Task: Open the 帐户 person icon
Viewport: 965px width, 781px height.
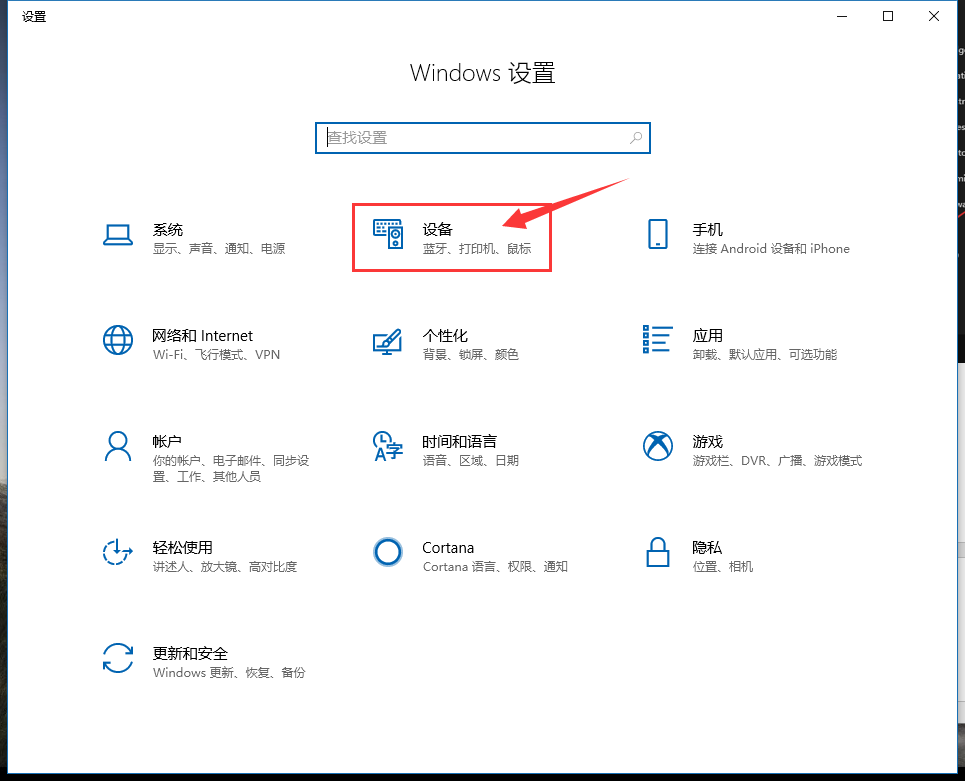Action: click(118, 446)
